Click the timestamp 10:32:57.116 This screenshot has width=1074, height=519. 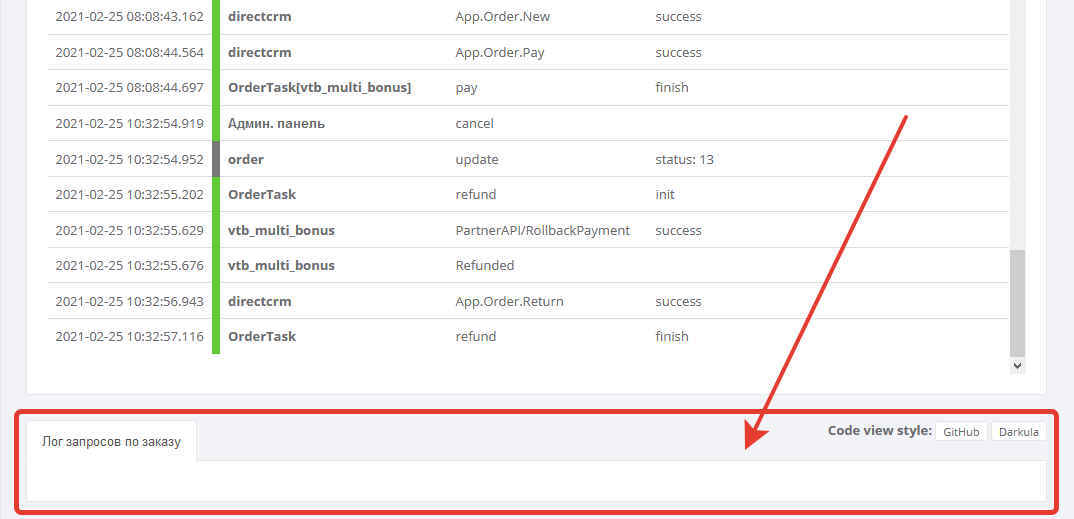[129, 337]
